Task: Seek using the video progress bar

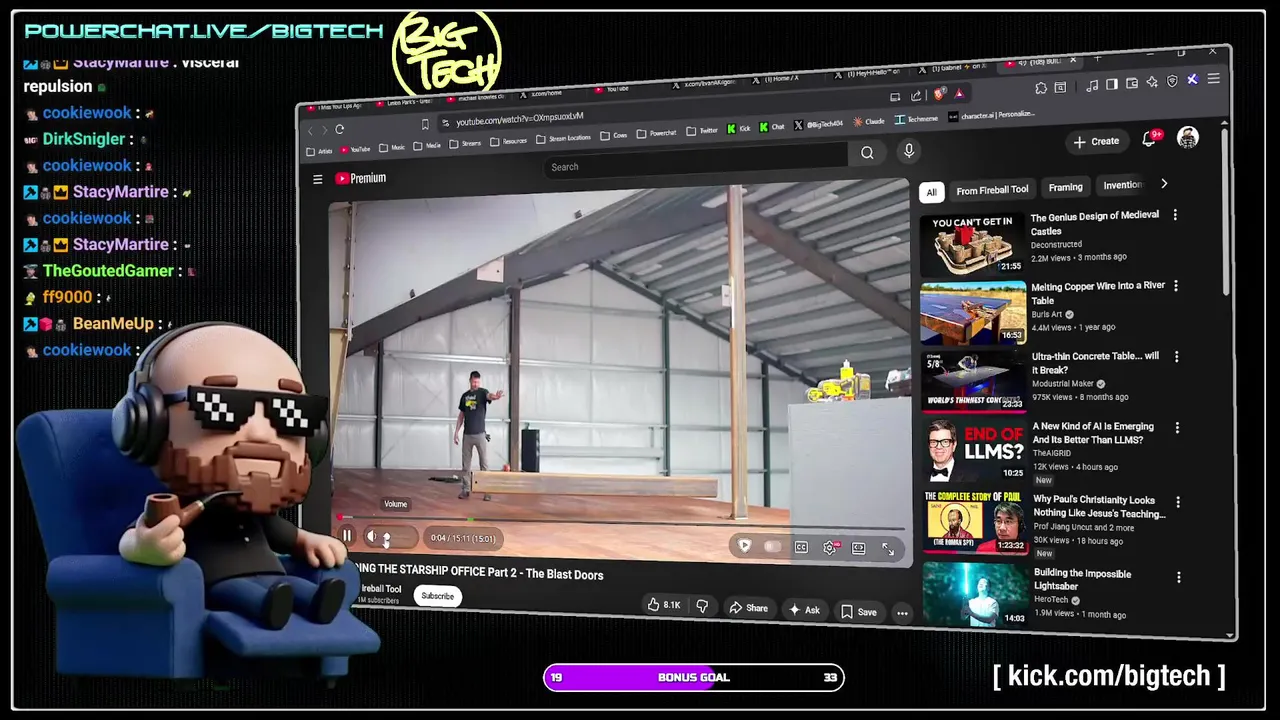Action: click(x=620, y=521)
